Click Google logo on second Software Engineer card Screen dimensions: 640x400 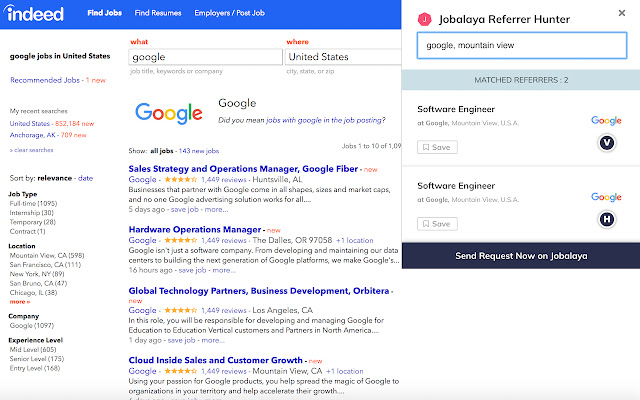[x=606, y=197]
